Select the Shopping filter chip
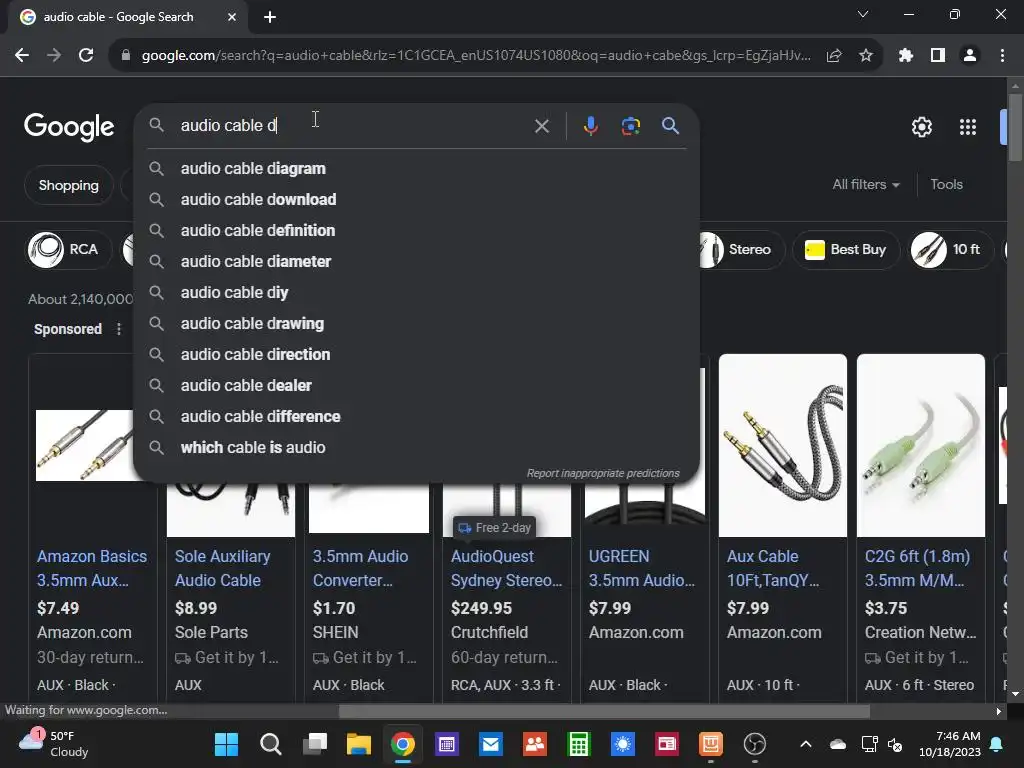 pos(69,185)
